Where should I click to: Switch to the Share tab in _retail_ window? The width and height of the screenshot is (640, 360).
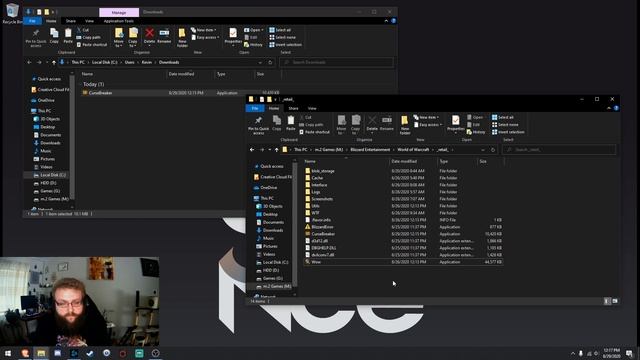293,108
